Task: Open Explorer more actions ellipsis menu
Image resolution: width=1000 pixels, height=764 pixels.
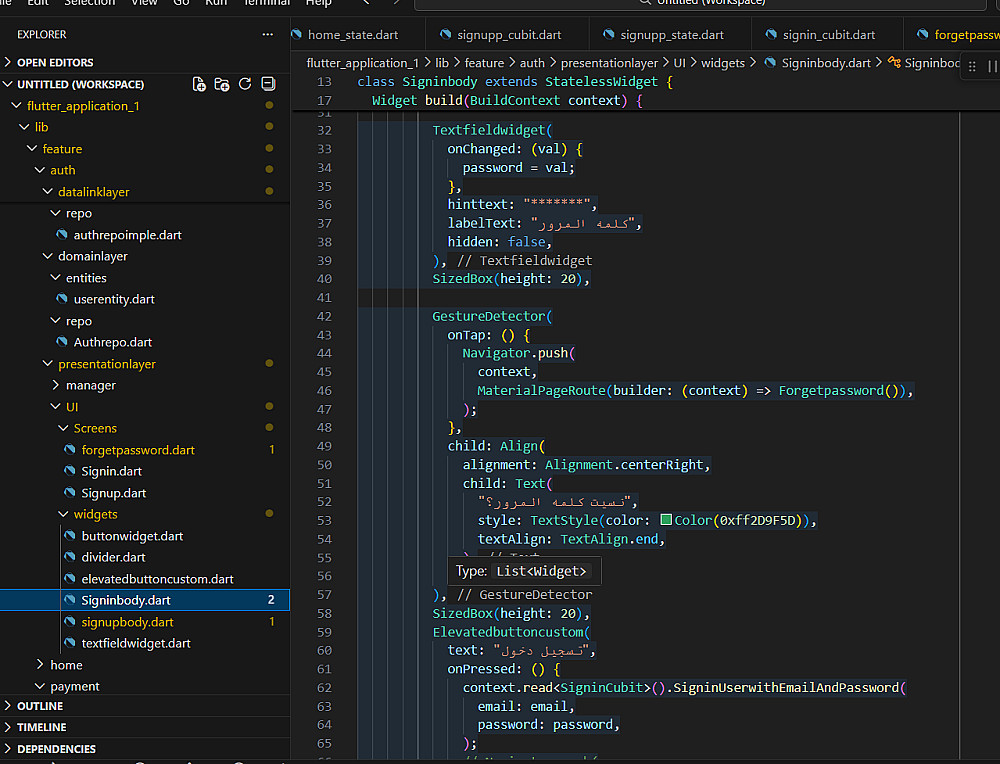Action: (267, 34)
